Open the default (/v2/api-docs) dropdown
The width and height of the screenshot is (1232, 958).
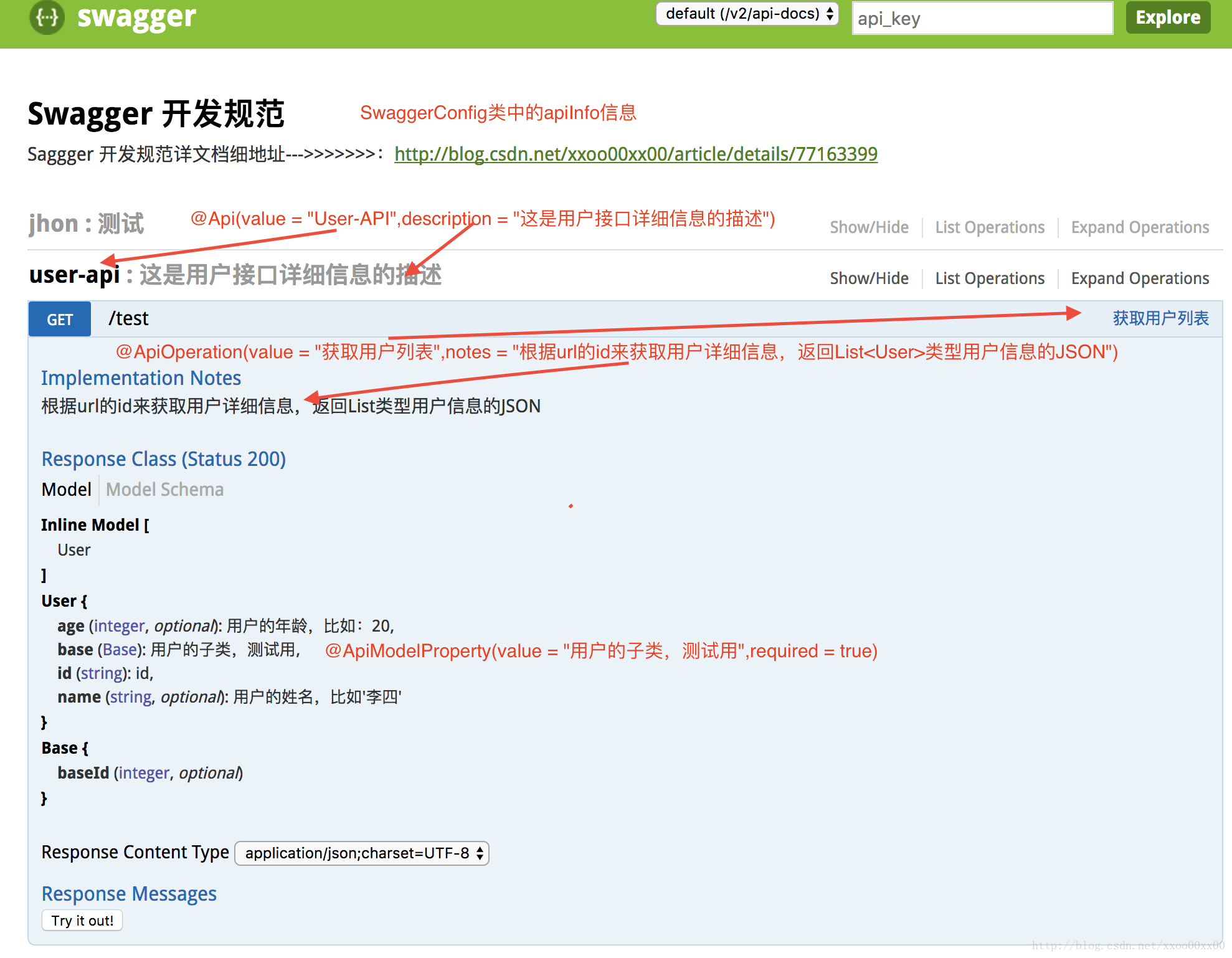(747, 14)
